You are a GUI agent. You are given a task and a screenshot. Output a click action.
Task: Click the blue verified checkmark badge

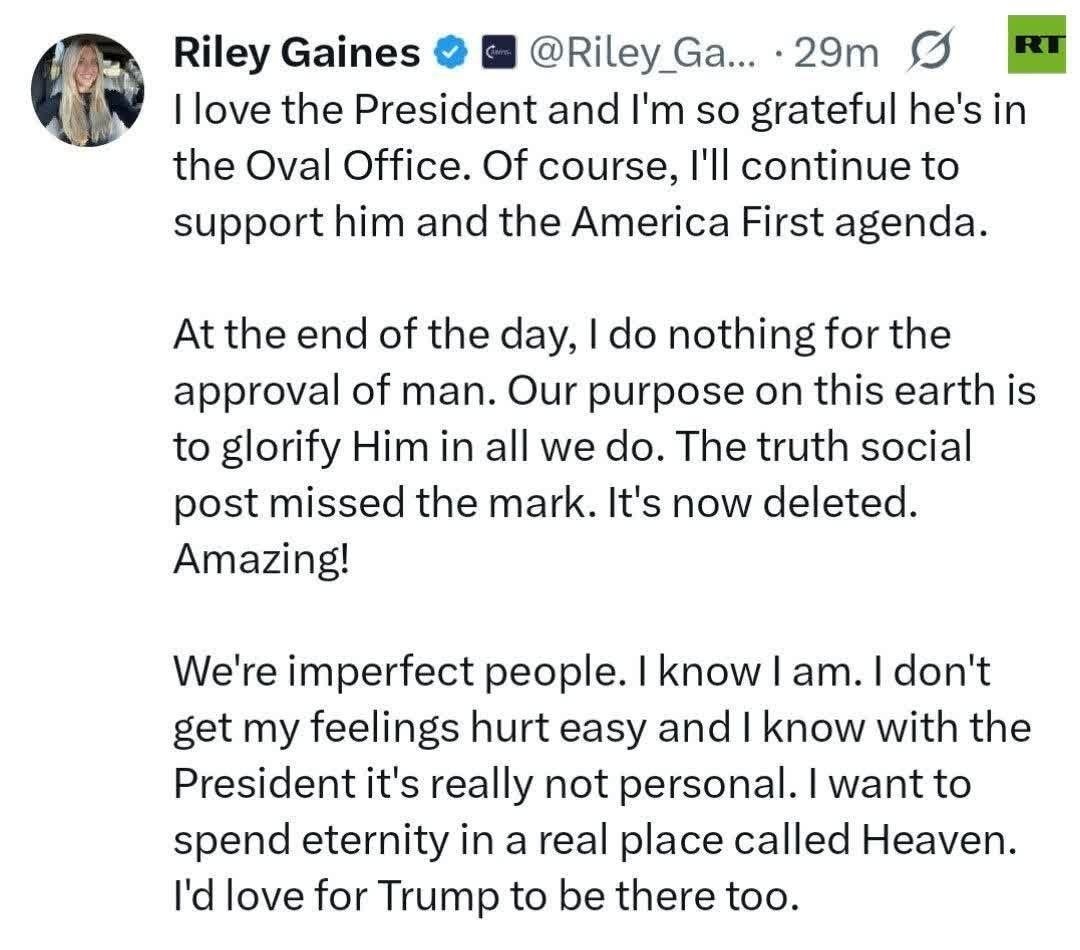[449, 53]
